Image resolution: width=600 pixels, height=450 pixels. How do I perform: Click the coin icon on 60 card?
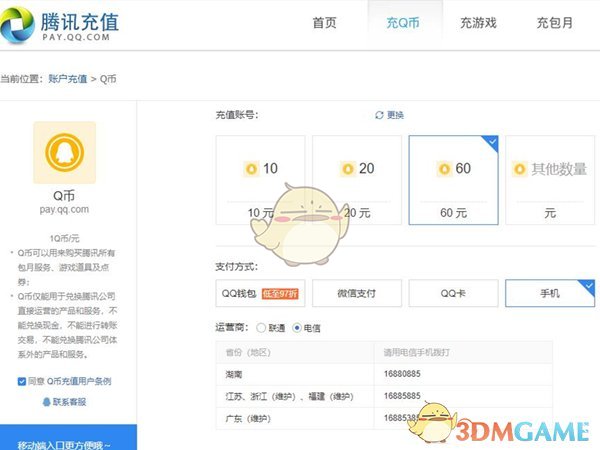[444, 169]
